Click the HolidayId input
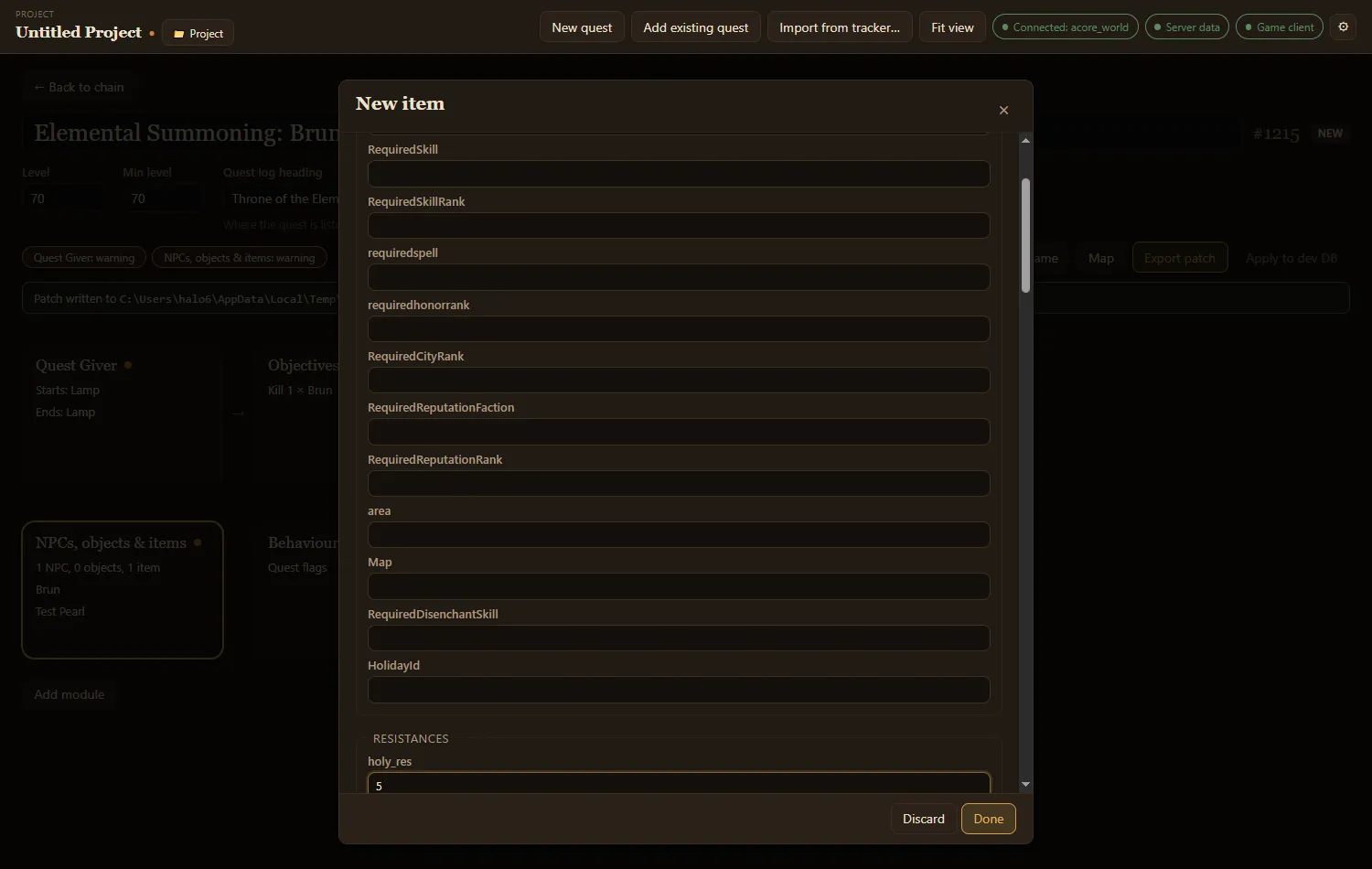1372x869 pixels. [x=679, y=690]
